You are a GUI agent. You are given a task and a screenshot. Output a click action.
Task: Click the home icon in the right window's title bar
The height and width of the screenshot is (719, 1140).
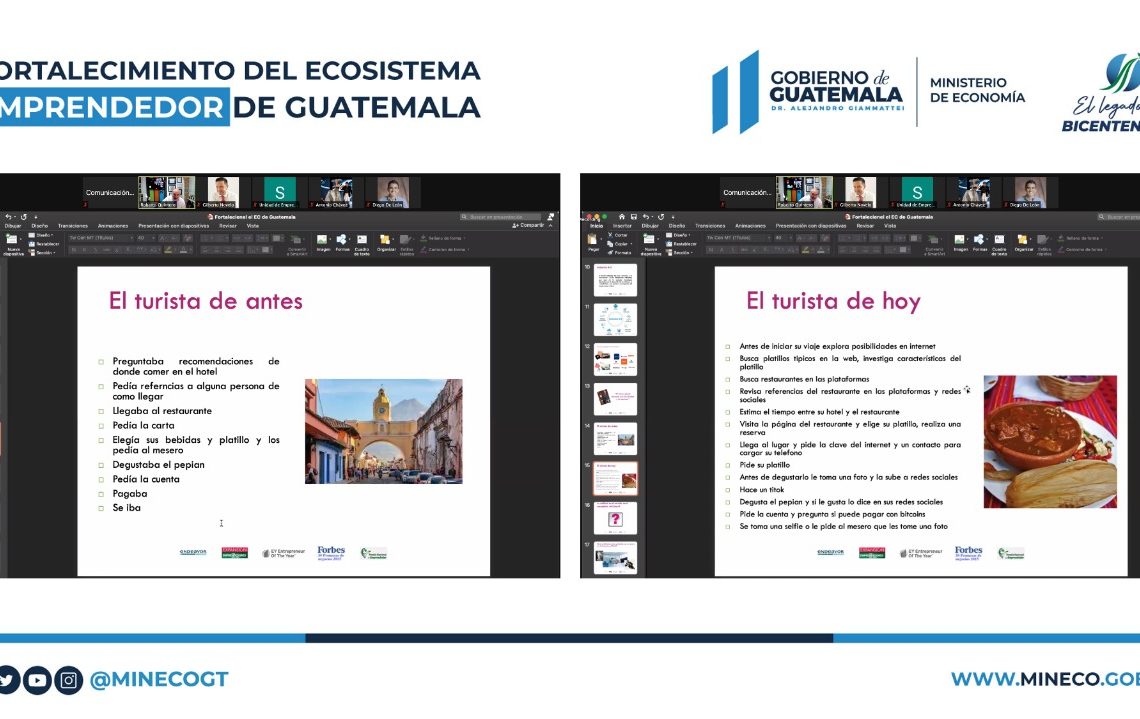click(x=621, y=216)
